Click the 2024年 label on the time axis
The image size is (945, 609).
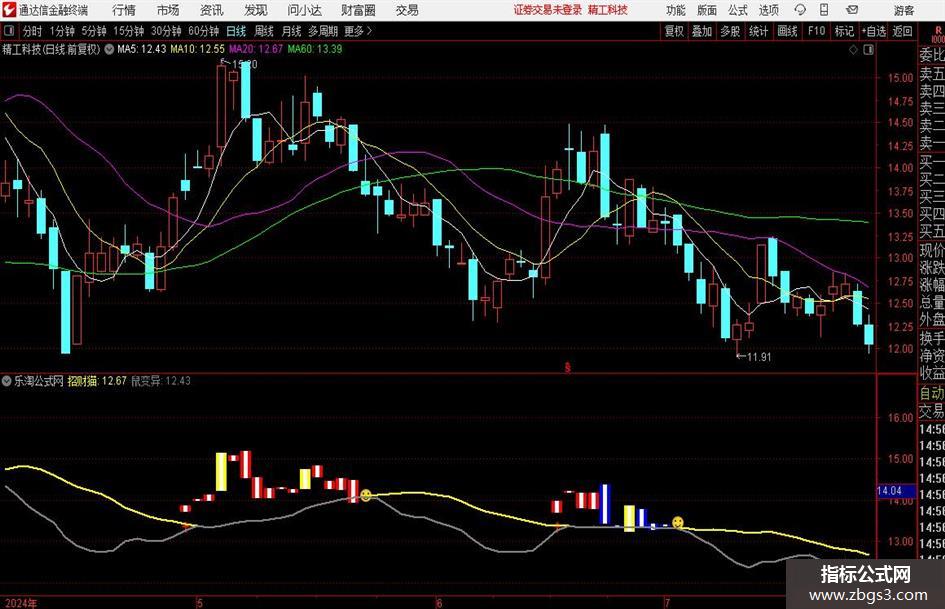[21, 603]
